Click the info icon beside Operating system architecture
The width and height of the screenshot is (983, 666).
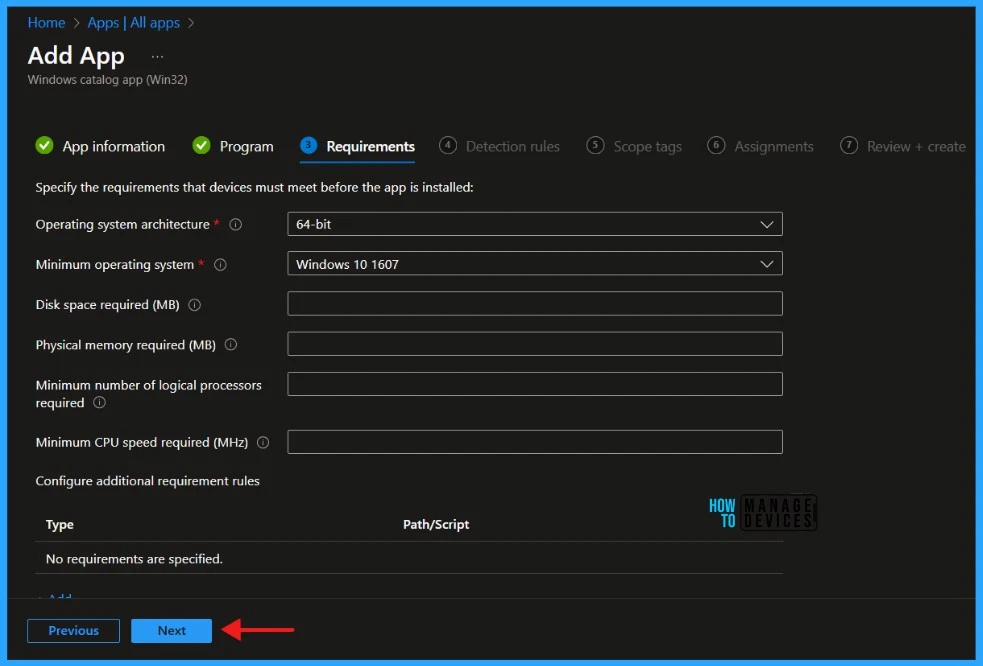click(236, 225)
